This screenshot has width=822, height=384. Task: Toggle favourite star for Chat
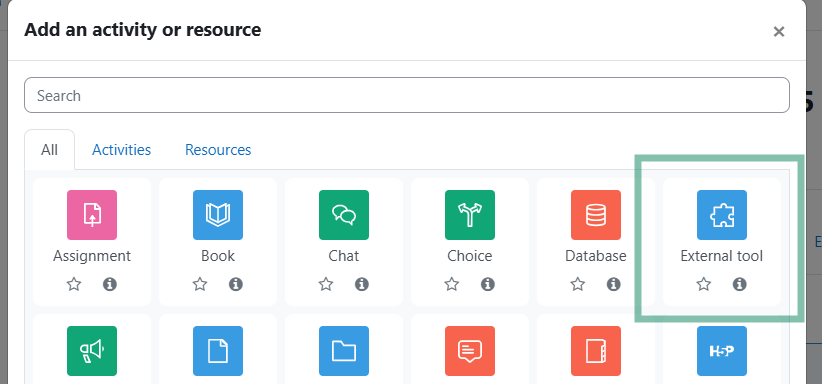326,284
